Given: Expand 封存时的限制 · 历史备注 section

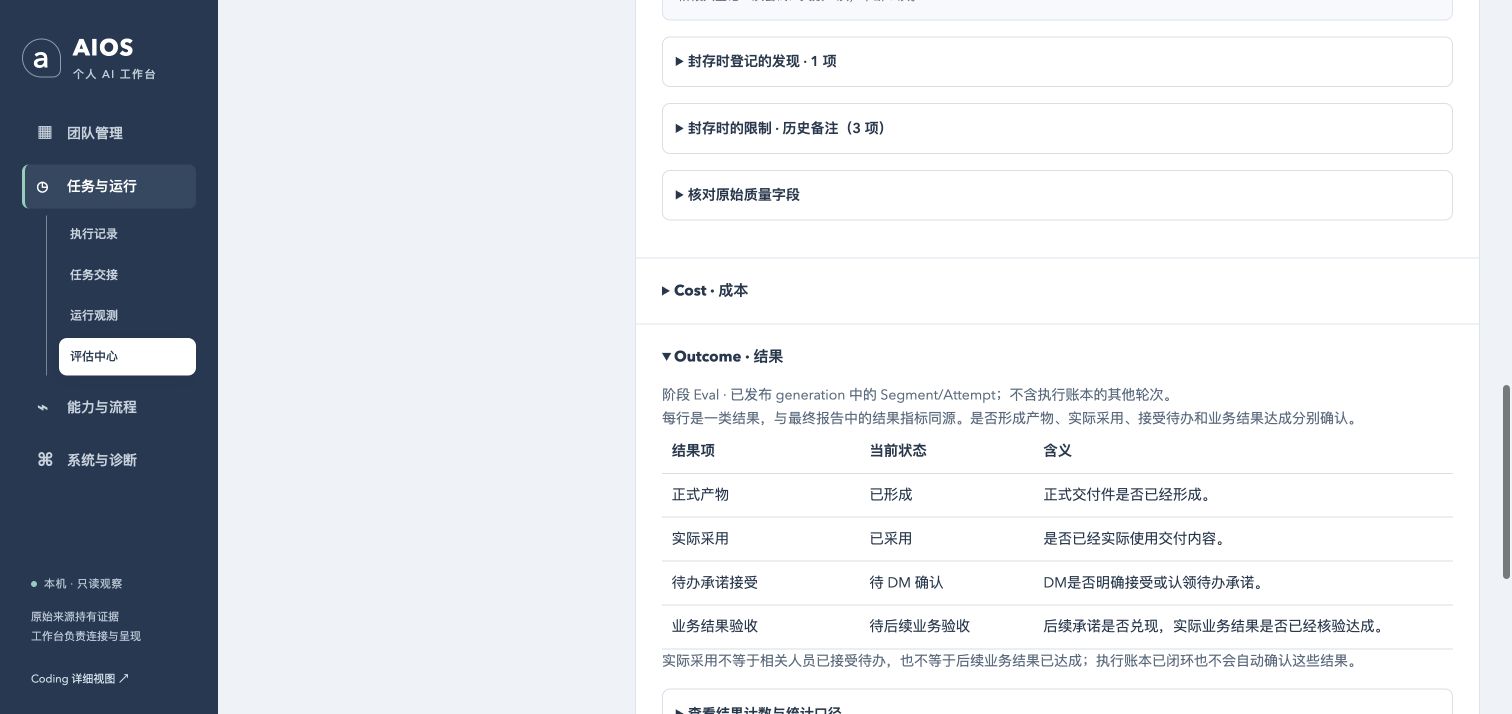Looking at the screenshot, I should point(1057,129).
